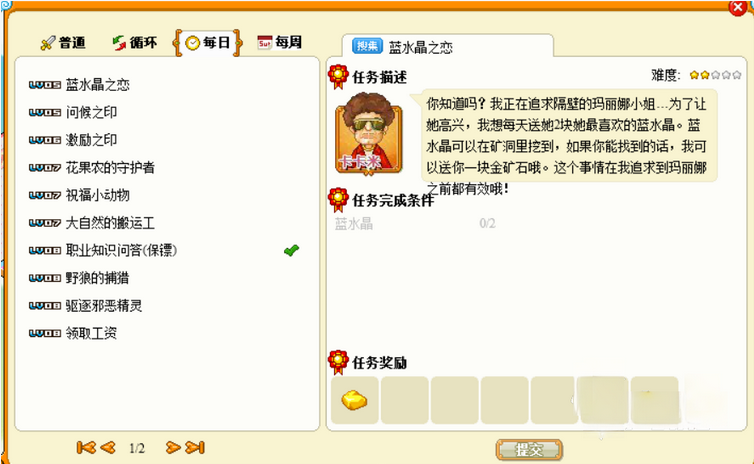Close the quest window

(x=738, y=7)
